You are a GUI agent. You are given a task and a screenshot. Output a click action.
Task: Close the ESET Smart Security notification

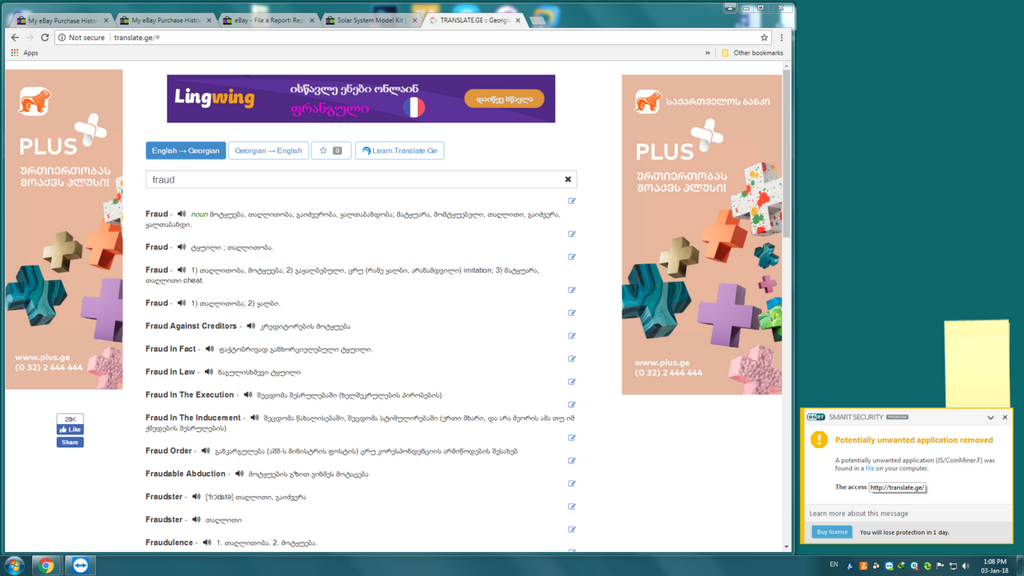[1004, 417]
